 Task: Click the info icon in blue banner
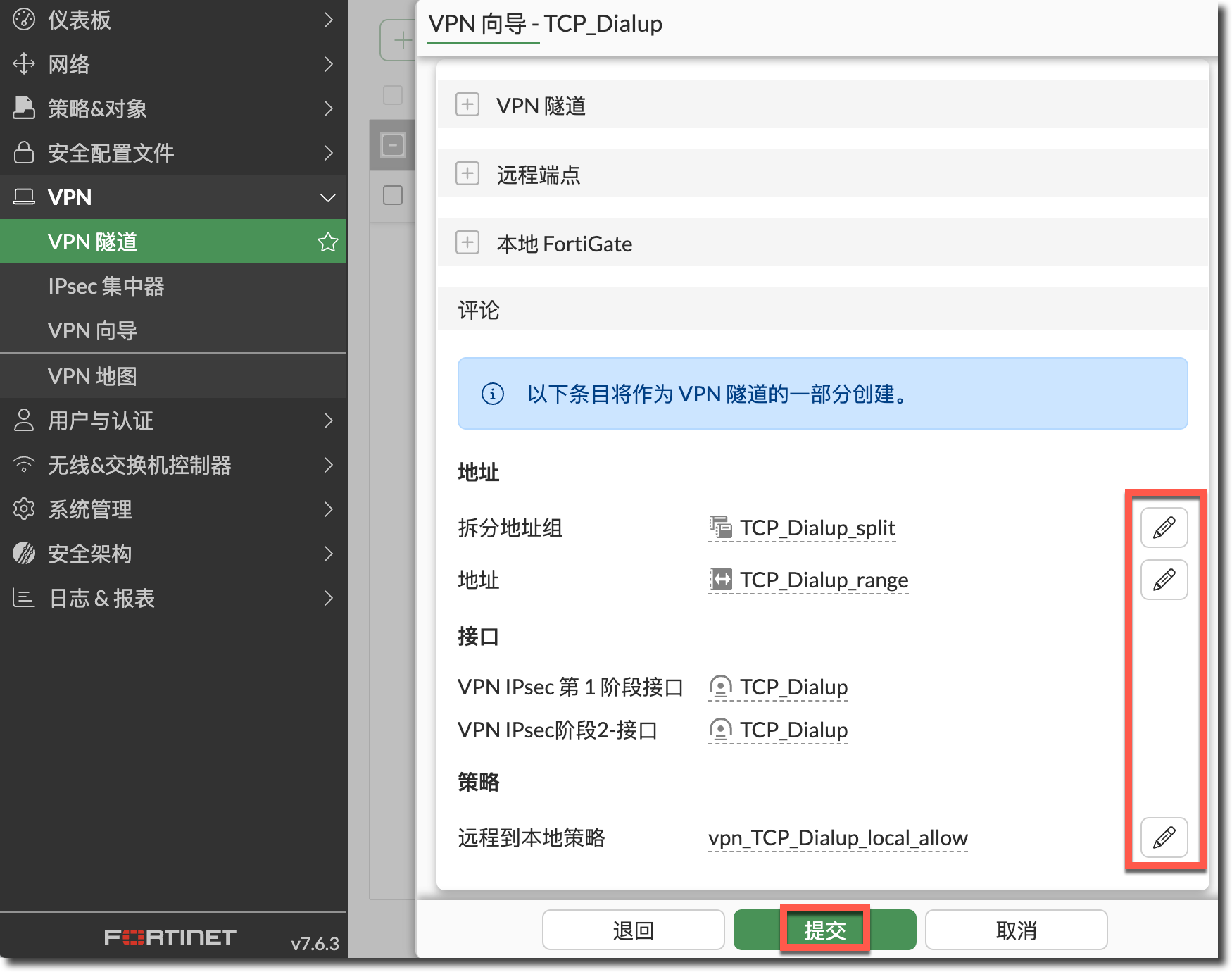tap(492, 394)
